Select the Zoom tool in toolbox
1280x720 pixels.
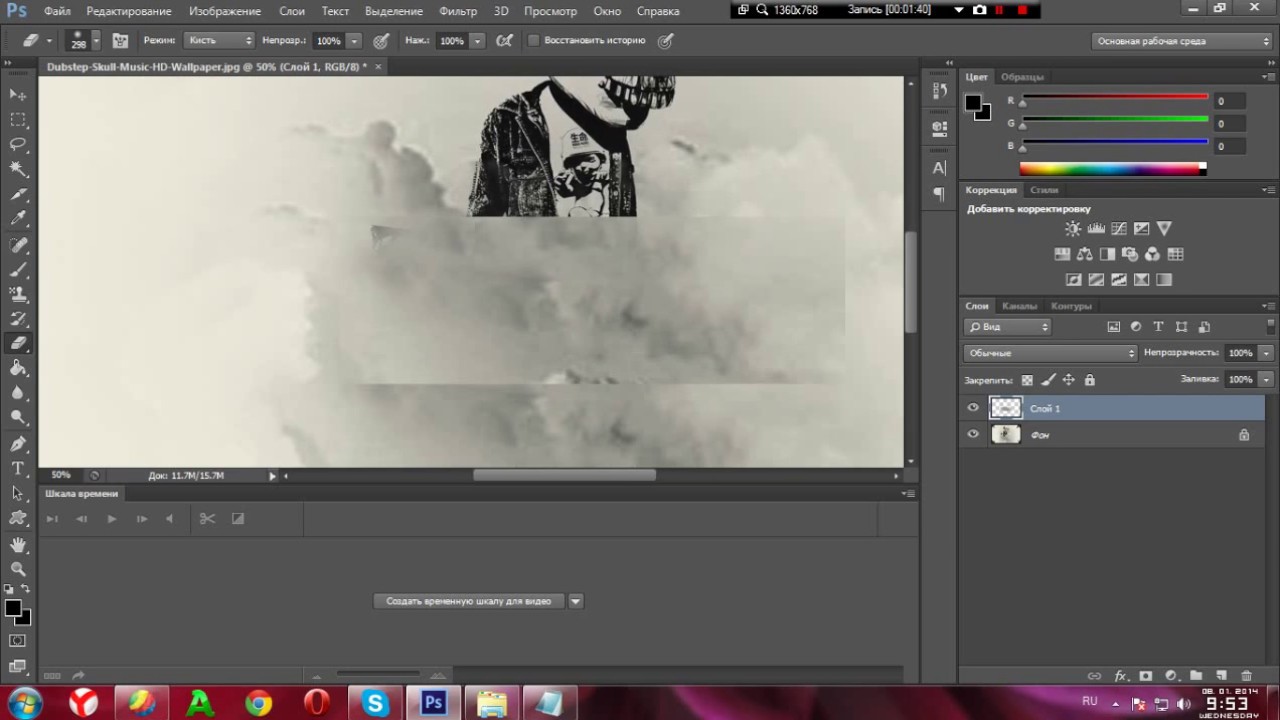(x=18, y=569)
